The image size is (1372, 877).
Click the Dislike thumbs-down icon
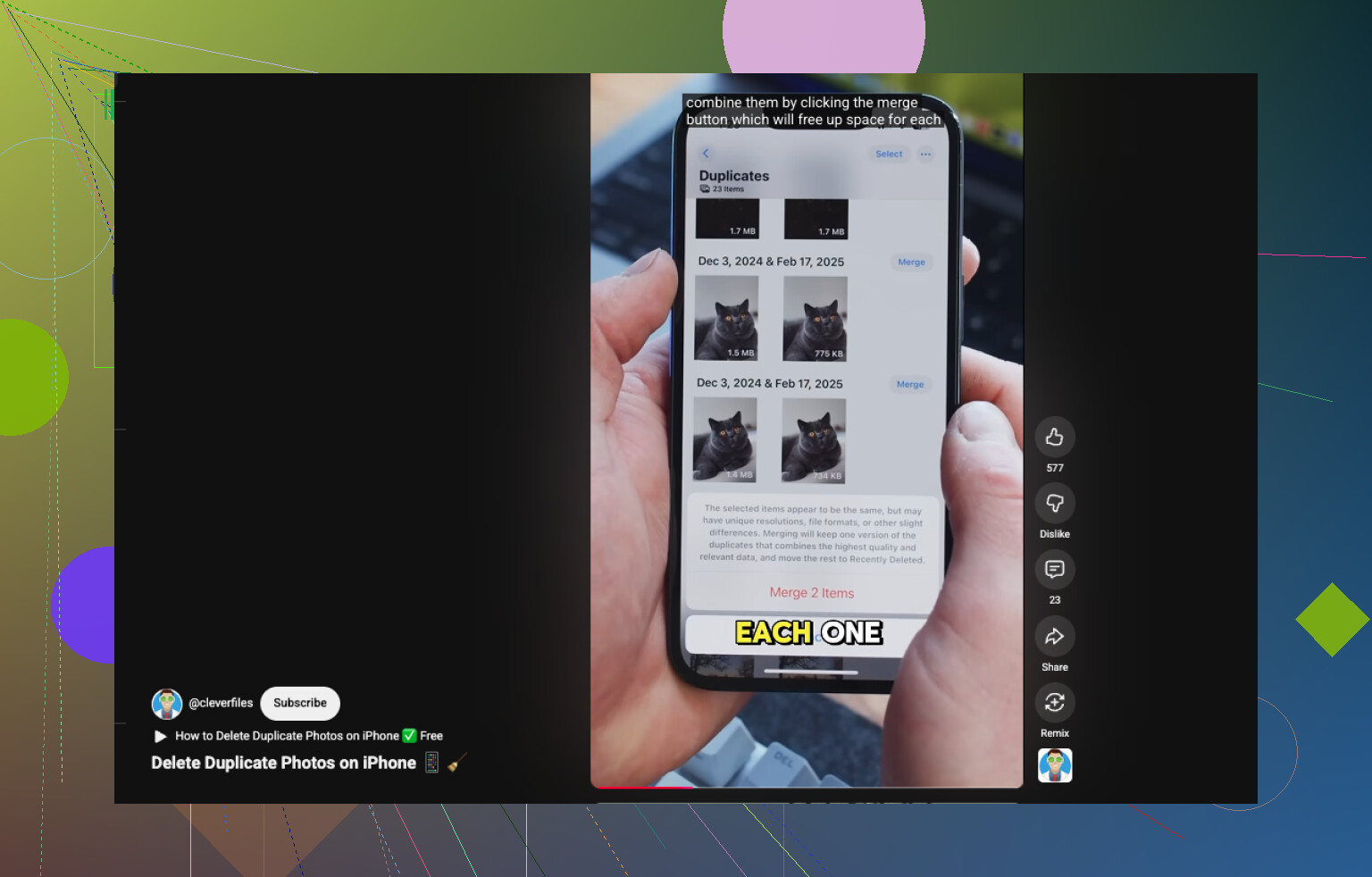pyautogui.click(x=1054, y=503)
